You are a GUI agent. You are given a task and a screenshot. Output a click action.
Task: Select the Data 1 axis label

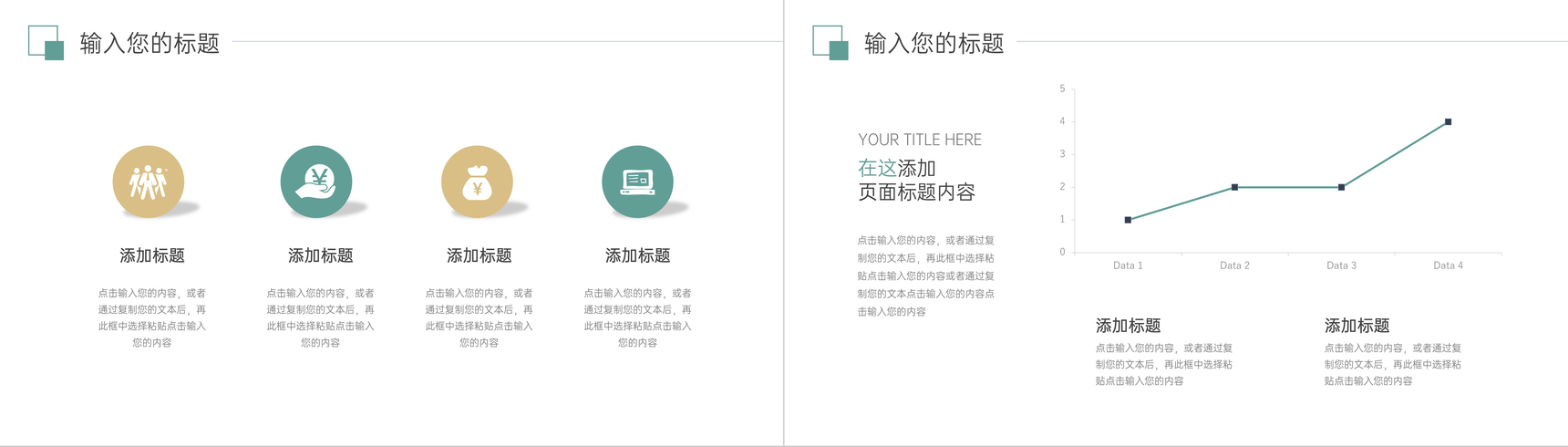1128,265
